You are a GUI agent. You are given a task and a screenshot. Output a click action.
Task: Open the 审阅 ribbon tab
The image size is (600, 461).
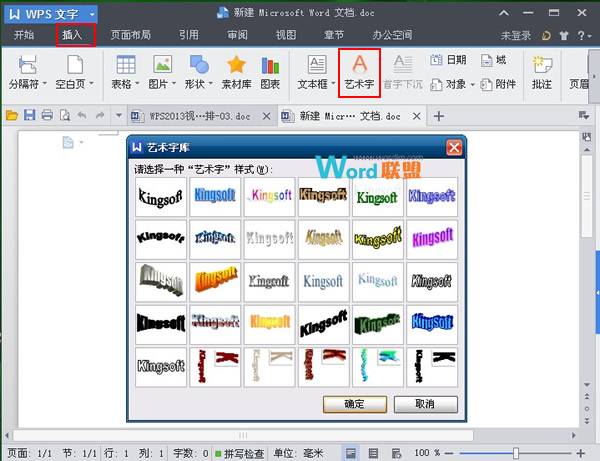[x=237, y=35]
